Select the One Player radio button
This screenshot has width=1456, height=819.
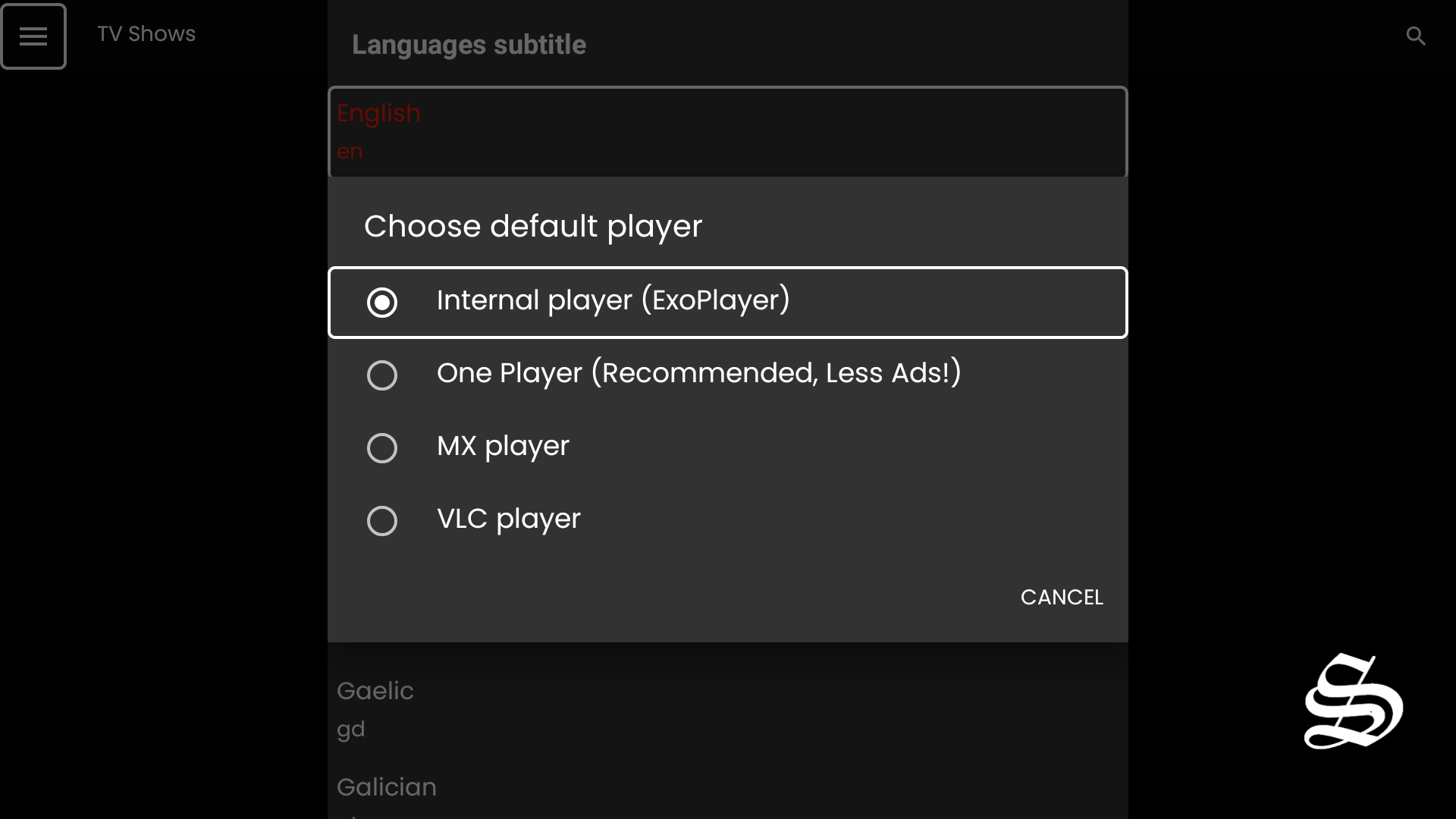coord(381,375)
